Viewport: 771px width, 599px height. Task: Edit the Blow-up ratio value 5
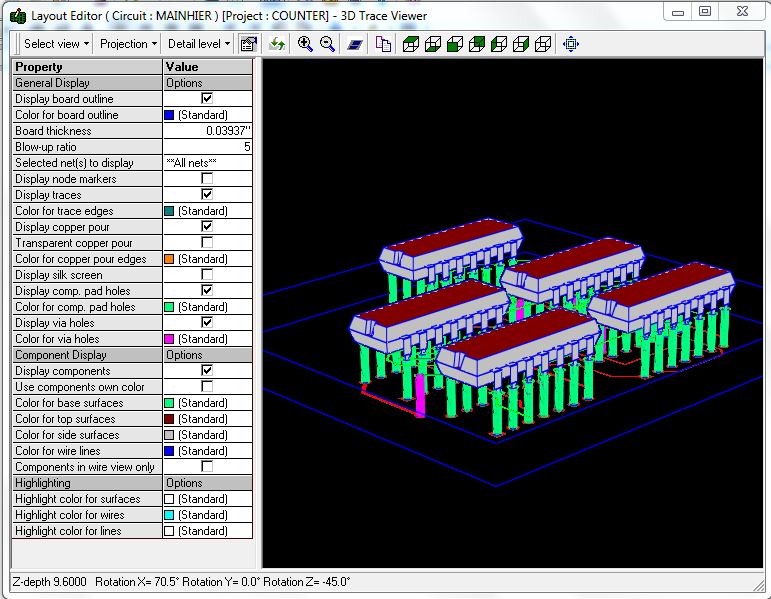[208, 147]
